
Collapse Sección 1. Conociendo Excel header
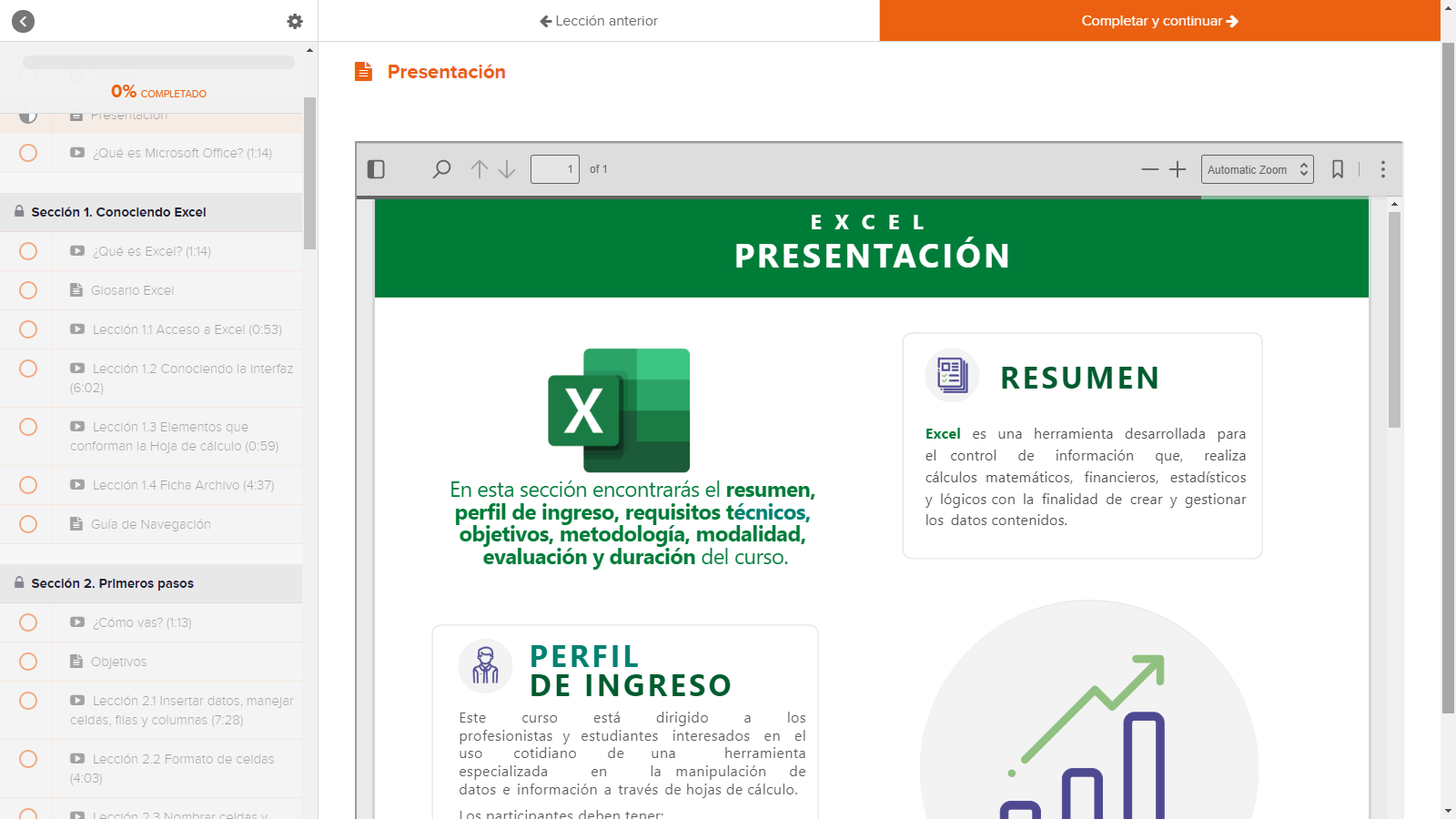tap(151, 212)
